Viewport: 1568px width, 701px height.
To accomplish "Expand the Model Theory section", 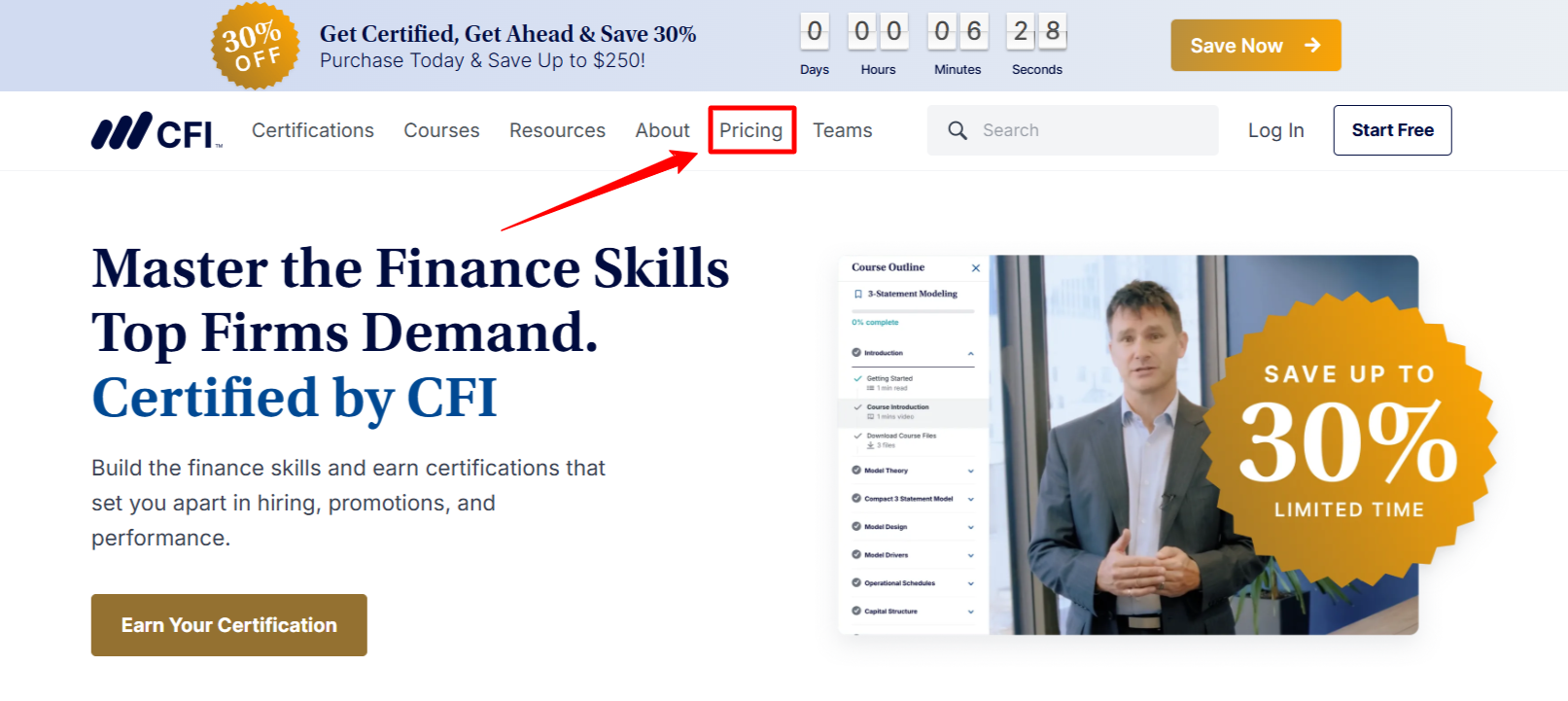I will 970,471.
